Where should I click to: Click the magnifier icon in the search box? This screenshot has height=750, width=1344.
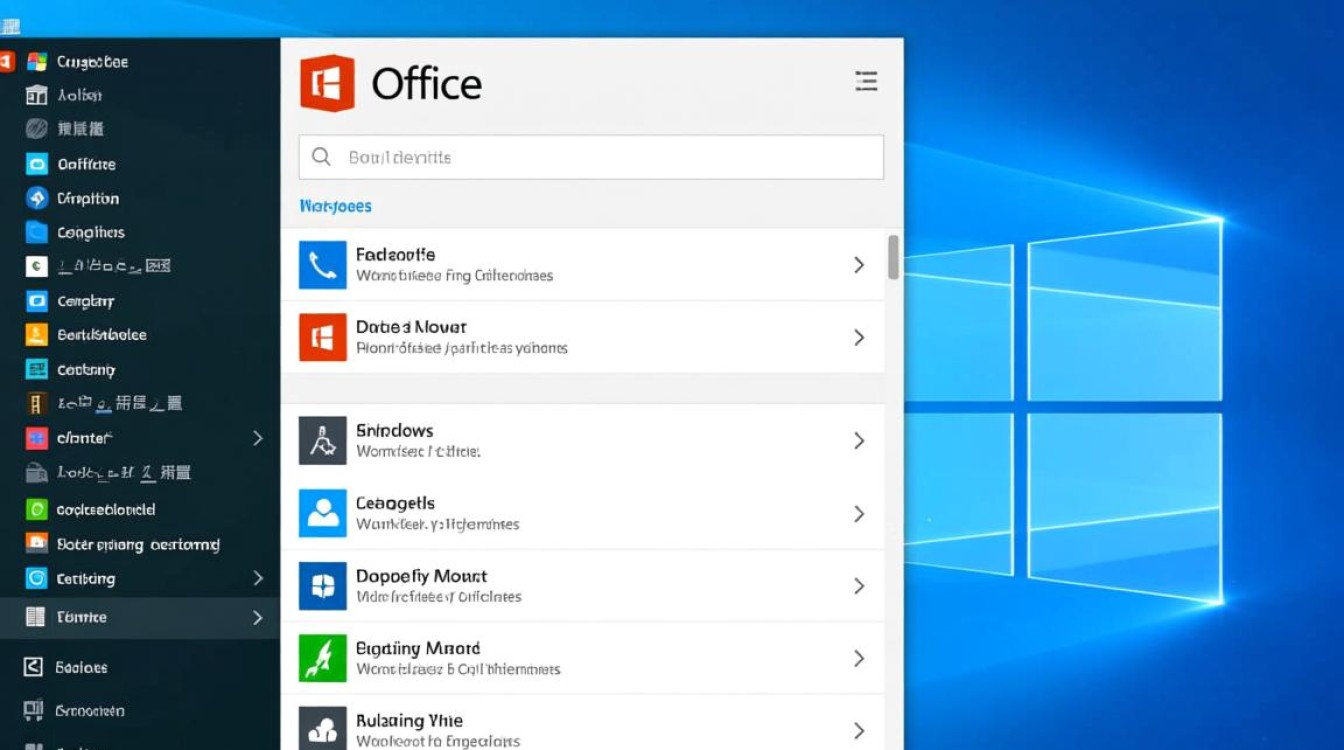pyautogui.click(x=321, y=157)
